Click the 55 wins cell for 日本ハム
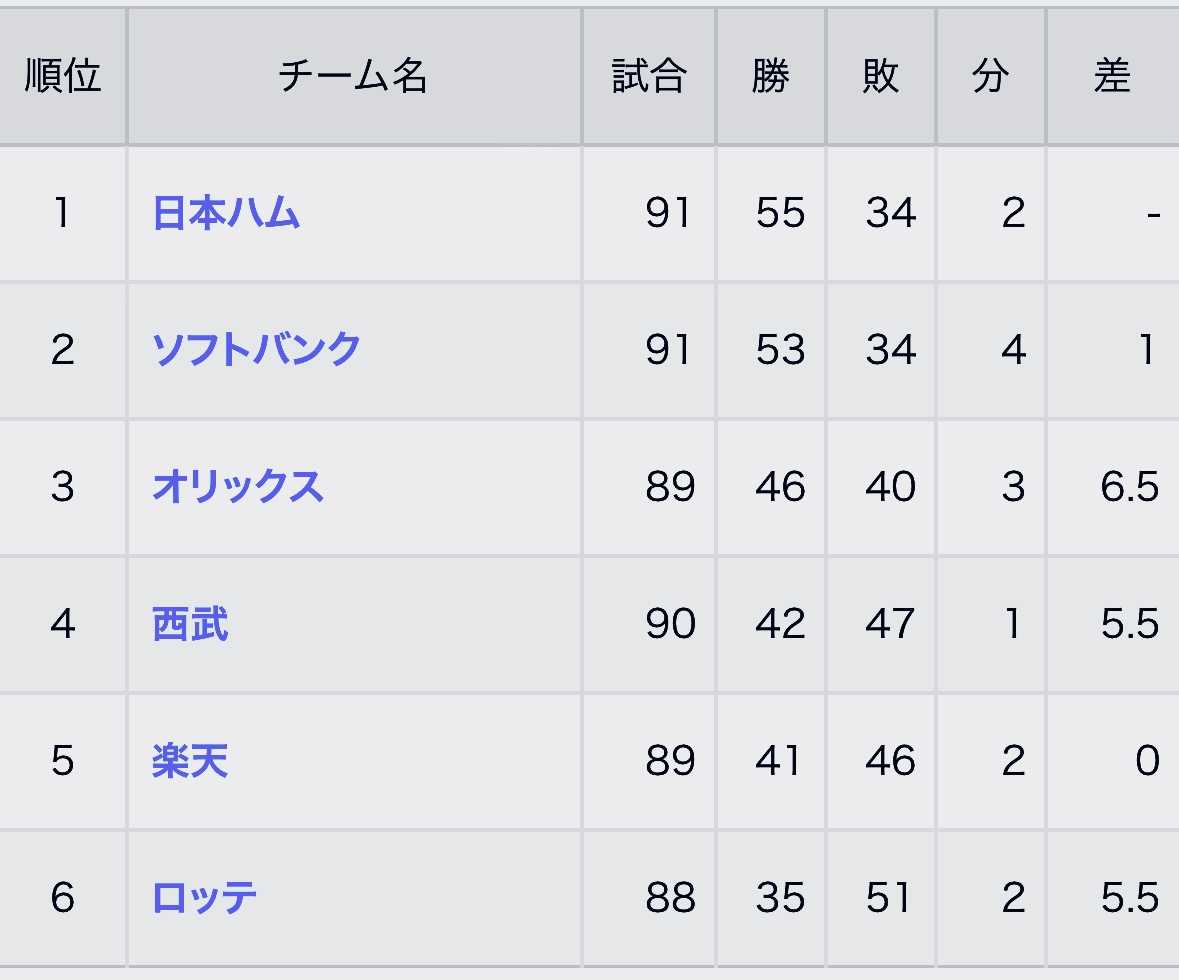 tap(780, 213)
